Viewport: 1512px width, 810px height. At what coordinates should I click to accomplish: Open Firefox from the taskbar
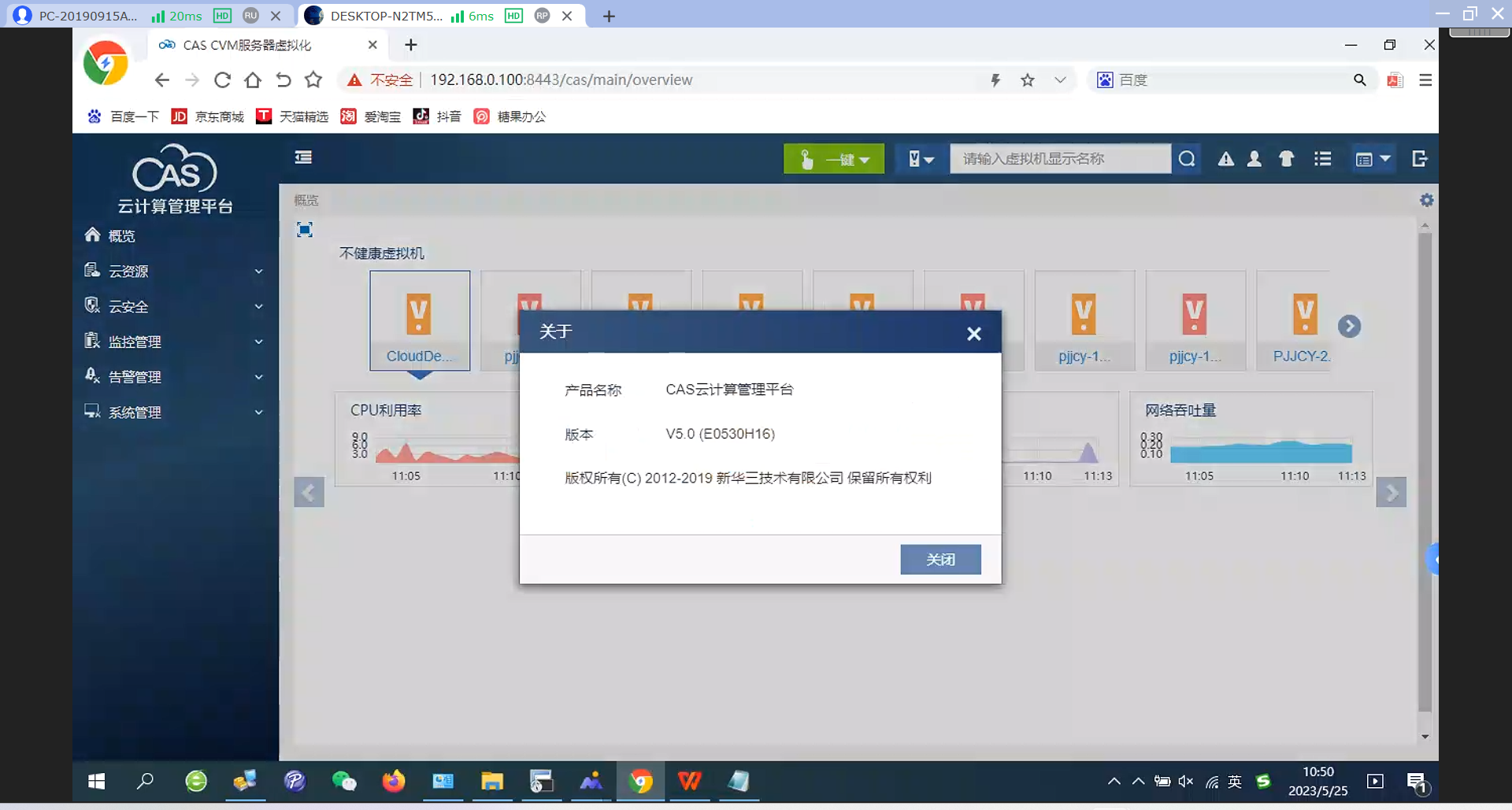(x=393, y=781)
